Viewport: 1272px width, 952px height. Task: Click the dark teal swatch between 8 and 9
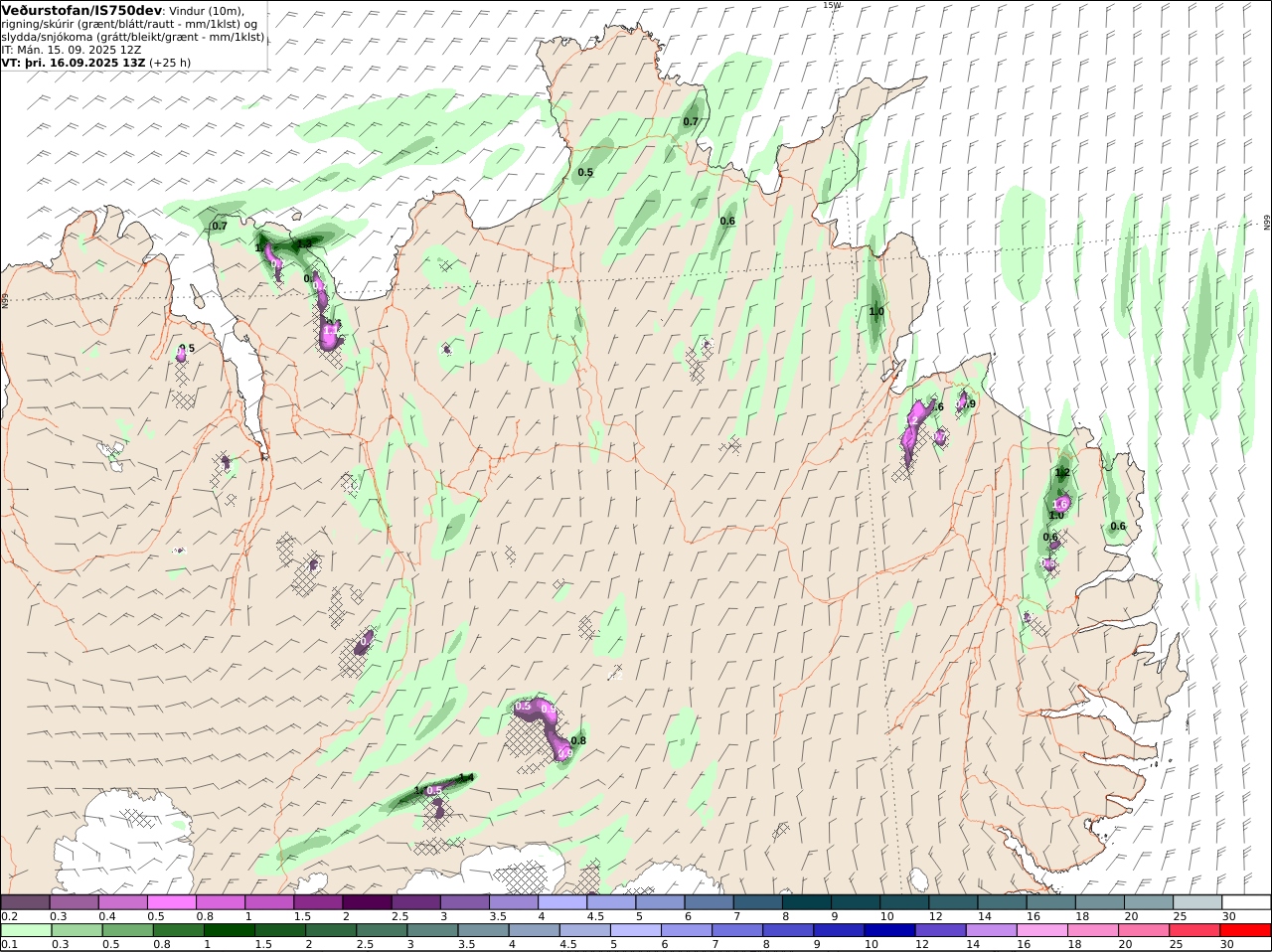[x=807, y=901]
